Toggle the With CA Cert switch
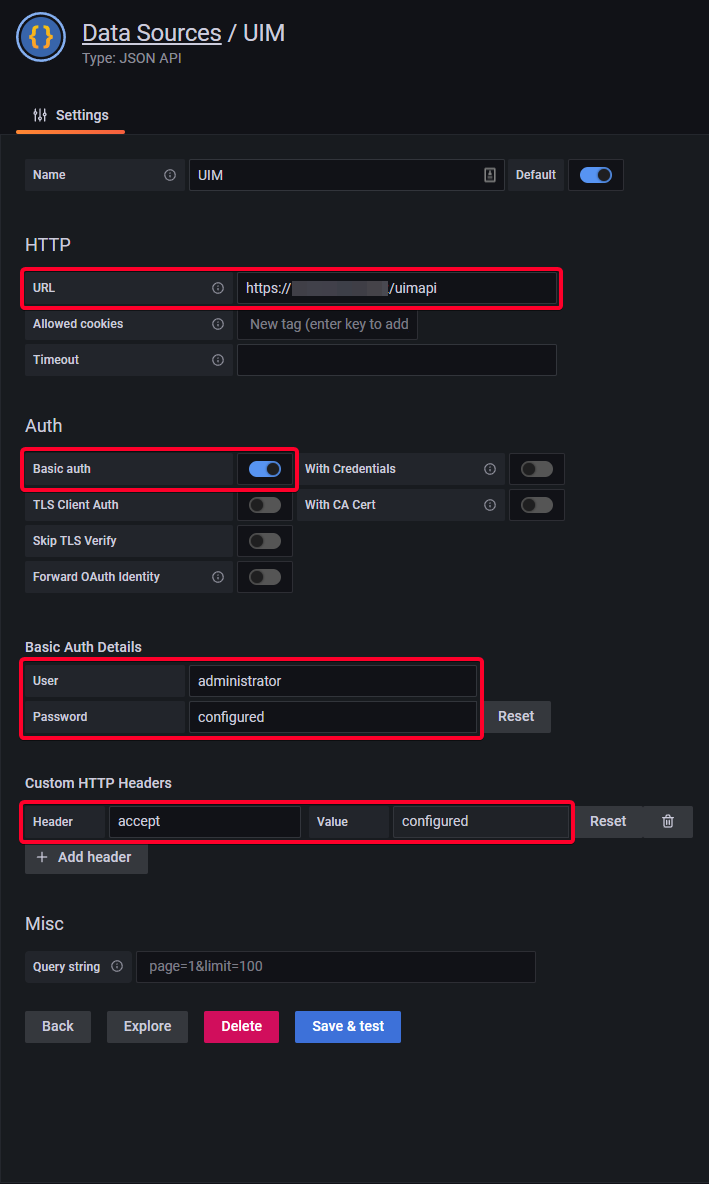This screenshot has width=709, height=1184. tap(537, 504)
